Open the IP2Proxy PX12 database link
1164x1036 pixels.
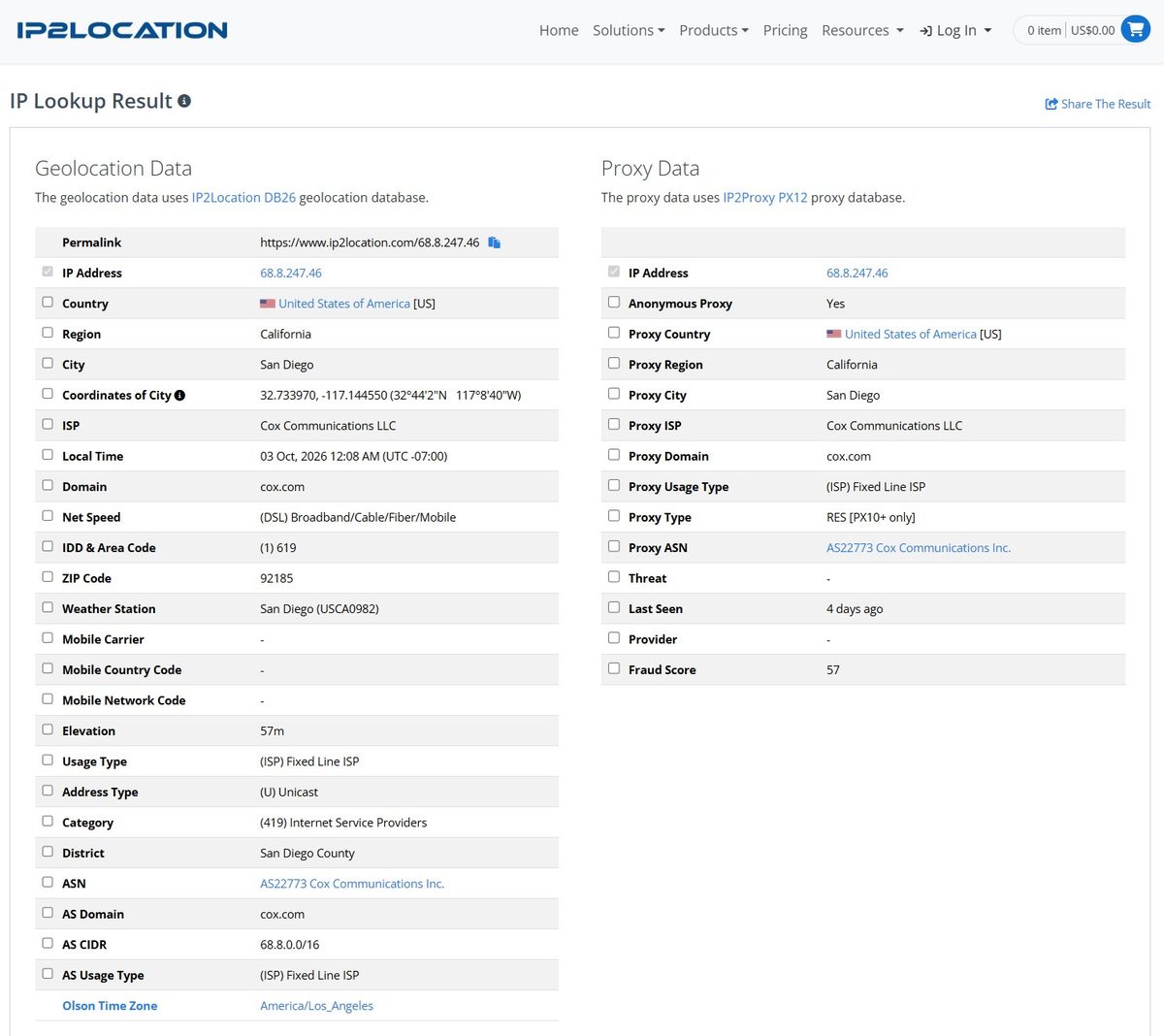coord(765,198)
